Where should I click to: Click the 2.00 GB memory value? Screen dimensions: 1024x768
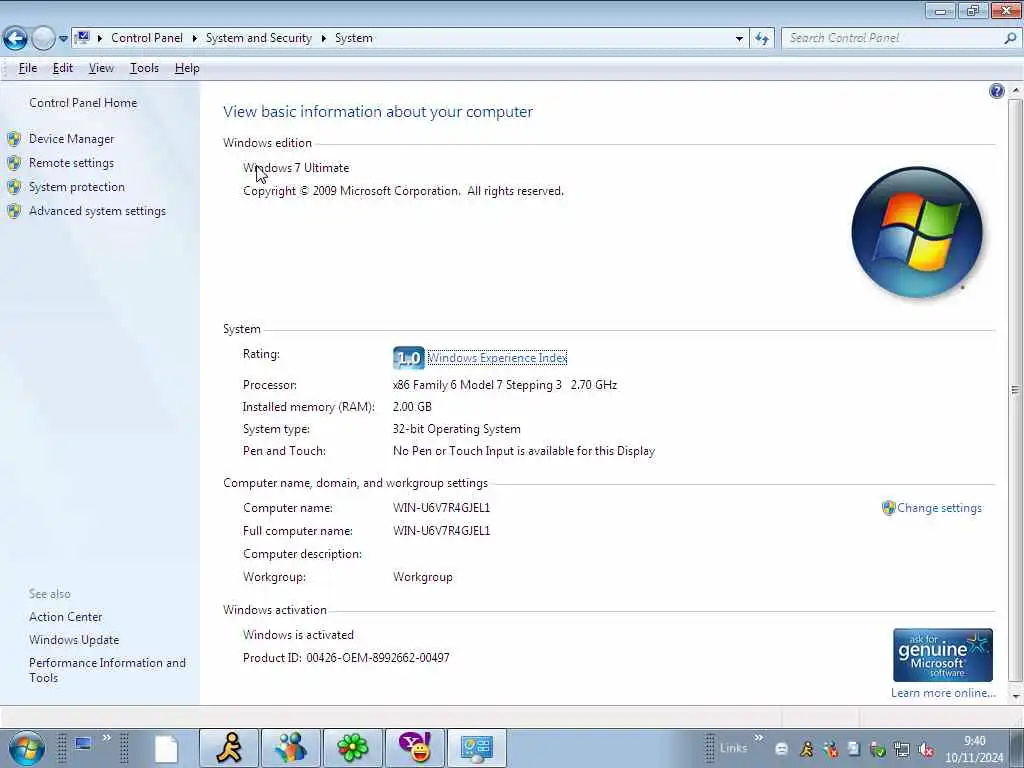[412, 407]
